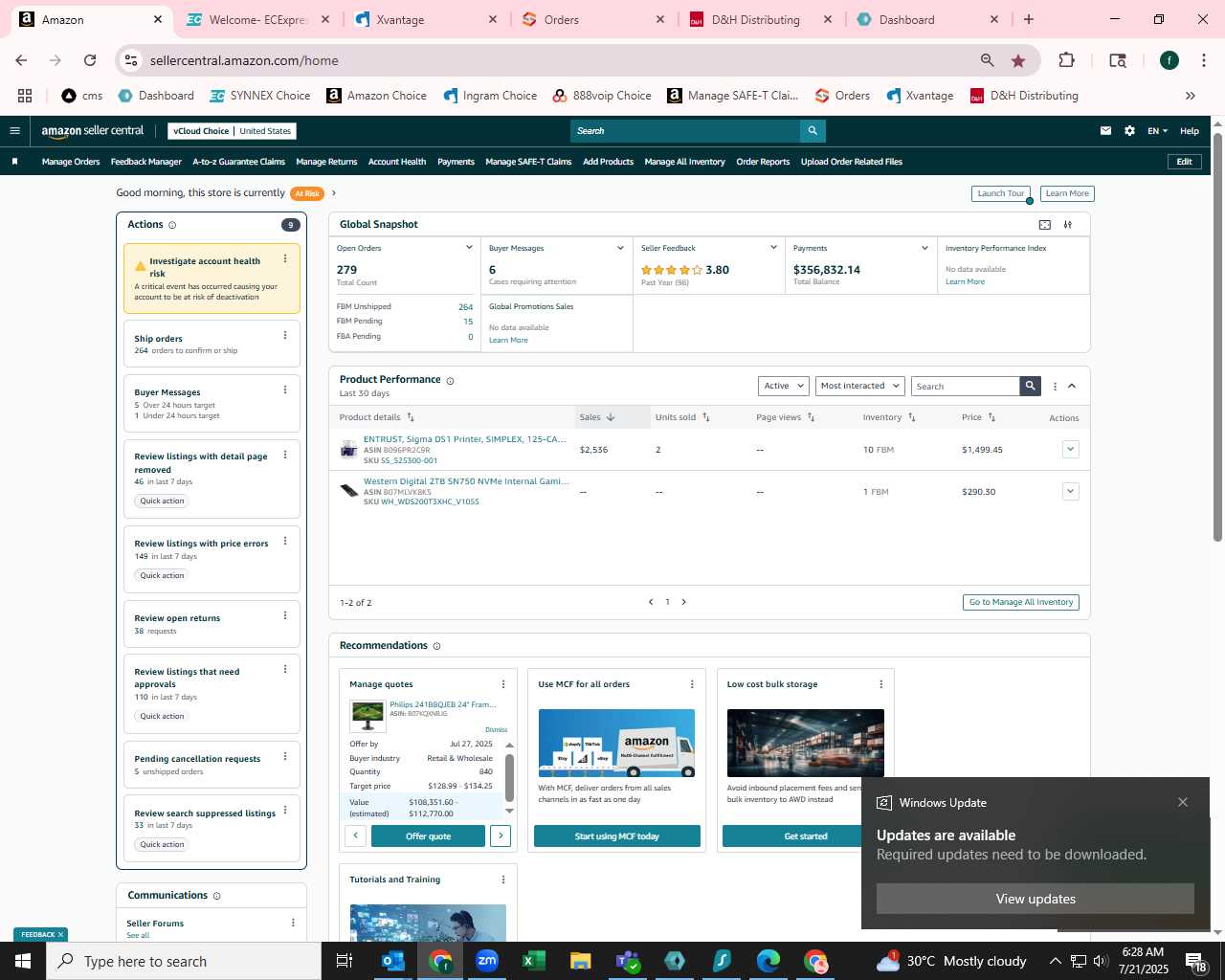Image resolution: width=1225 pixels, height=980 pixels.
Task: Click the Manage quotes card scrollbar
Action: [509, 776]
